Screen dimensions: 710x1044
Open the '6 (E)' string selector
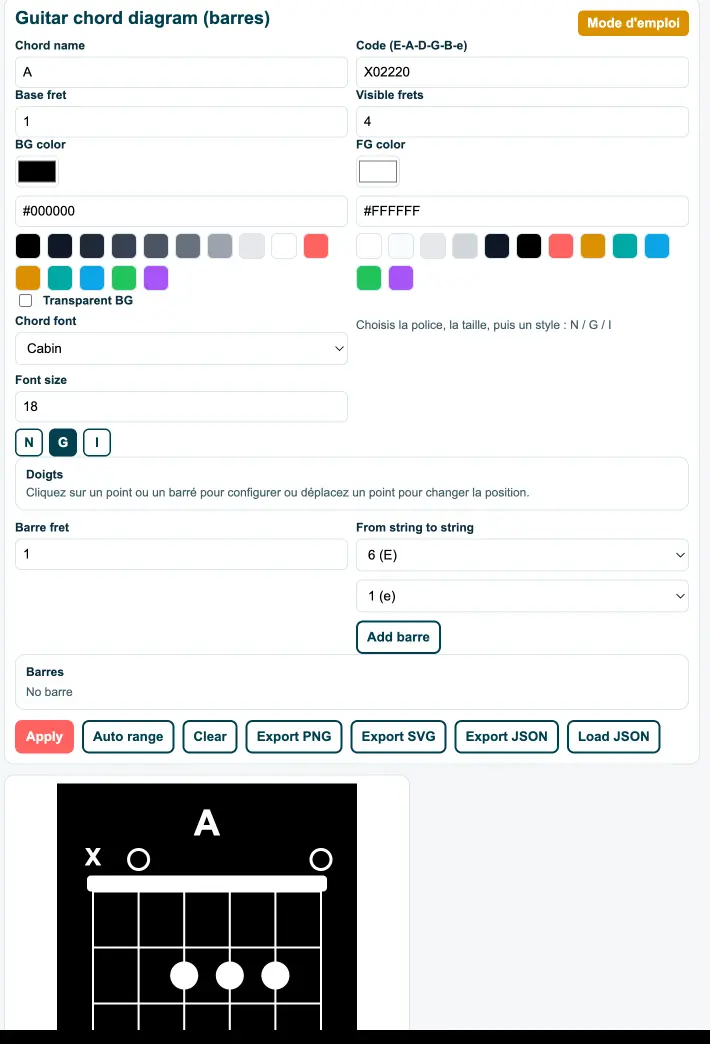pyautogui.click(x=522, y=554)
